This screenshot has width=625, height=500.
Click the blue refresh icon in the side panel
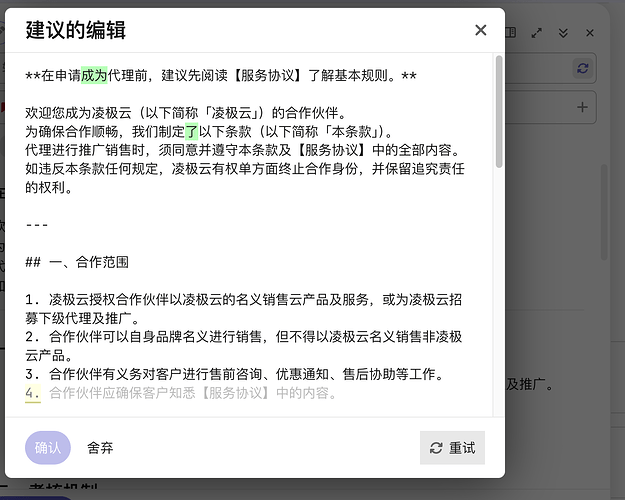[583, 68]
